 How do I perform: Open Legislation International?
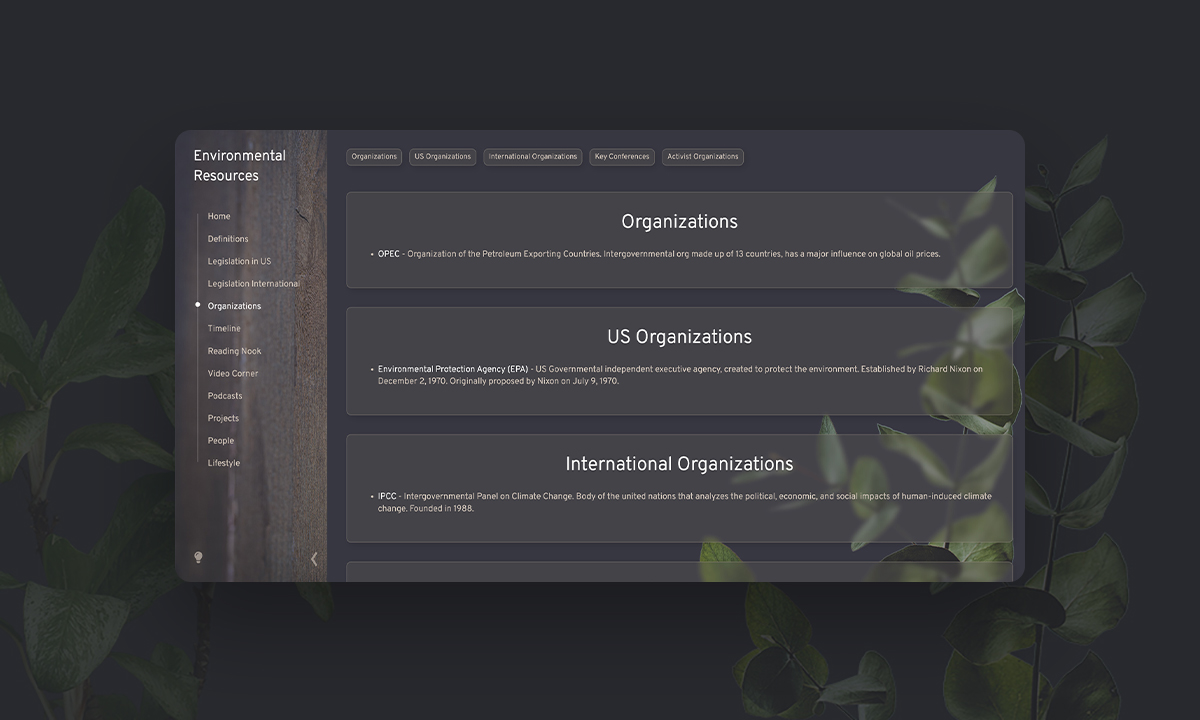pos(253,283)
